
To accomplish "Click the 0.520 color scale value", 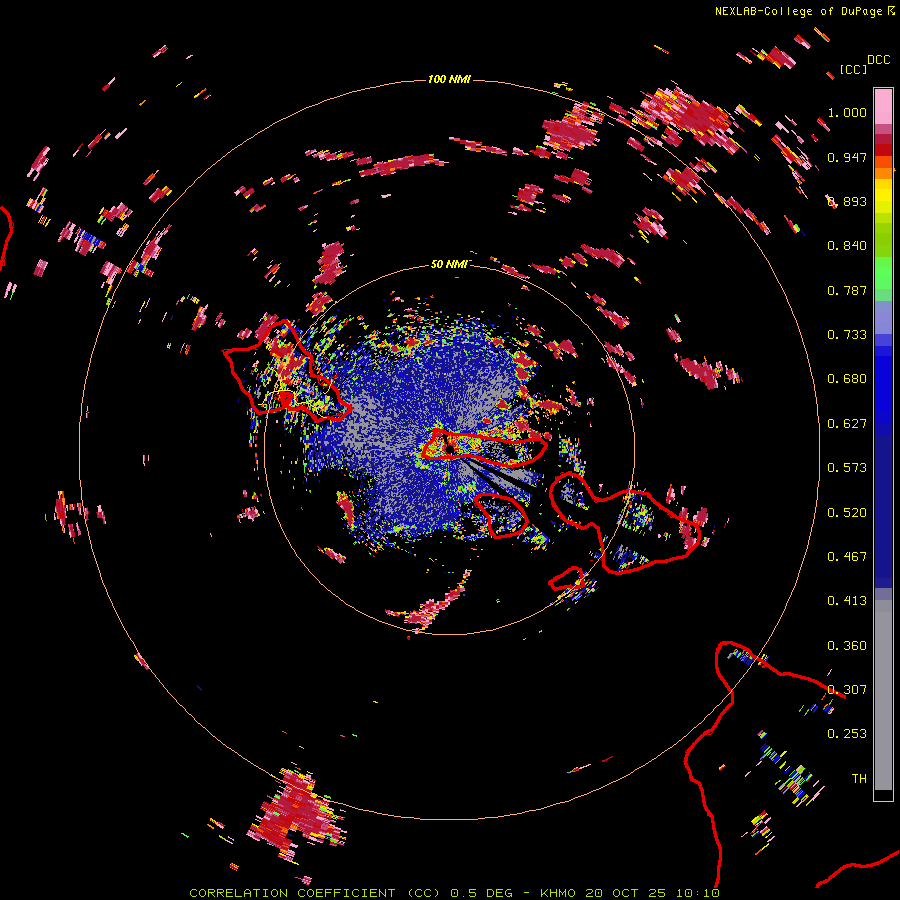I will [x=847, y=513].
